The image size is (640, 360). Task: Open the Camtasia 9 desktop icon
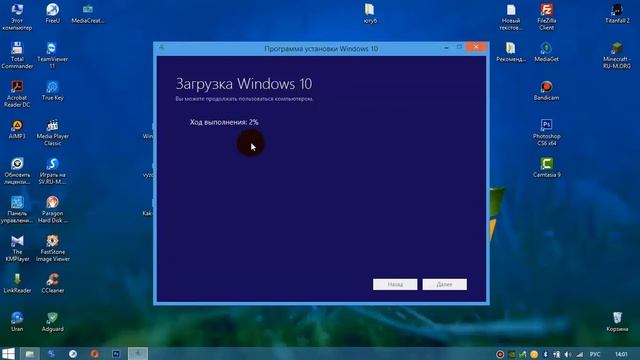coord(546,167)
